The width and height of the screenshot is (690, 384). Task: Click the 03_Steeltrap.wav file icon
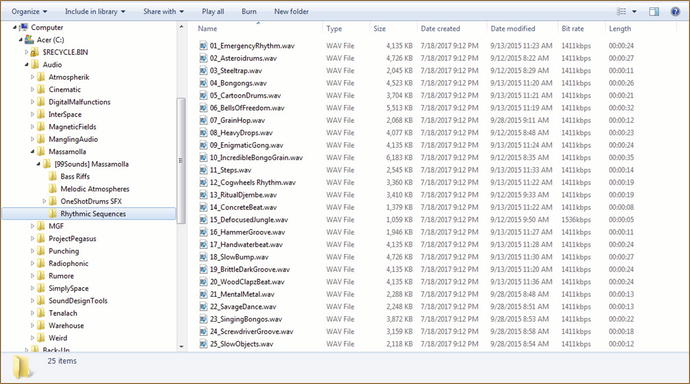click(203, 70)
